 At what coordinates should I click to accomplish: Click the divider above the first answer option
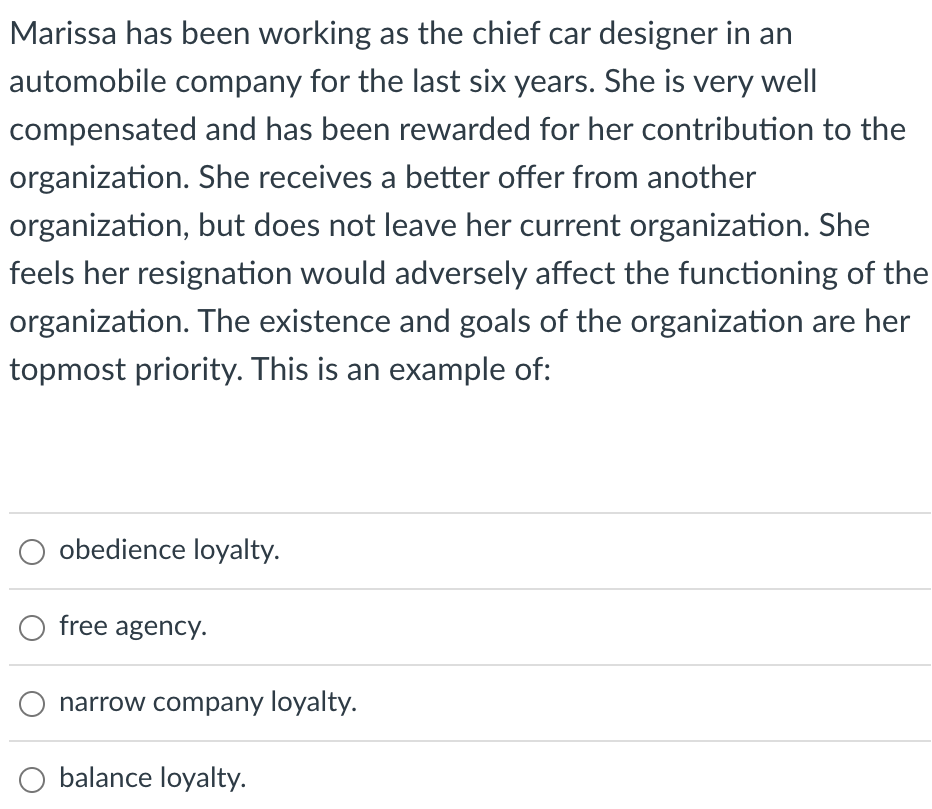(x=466, y=513)
